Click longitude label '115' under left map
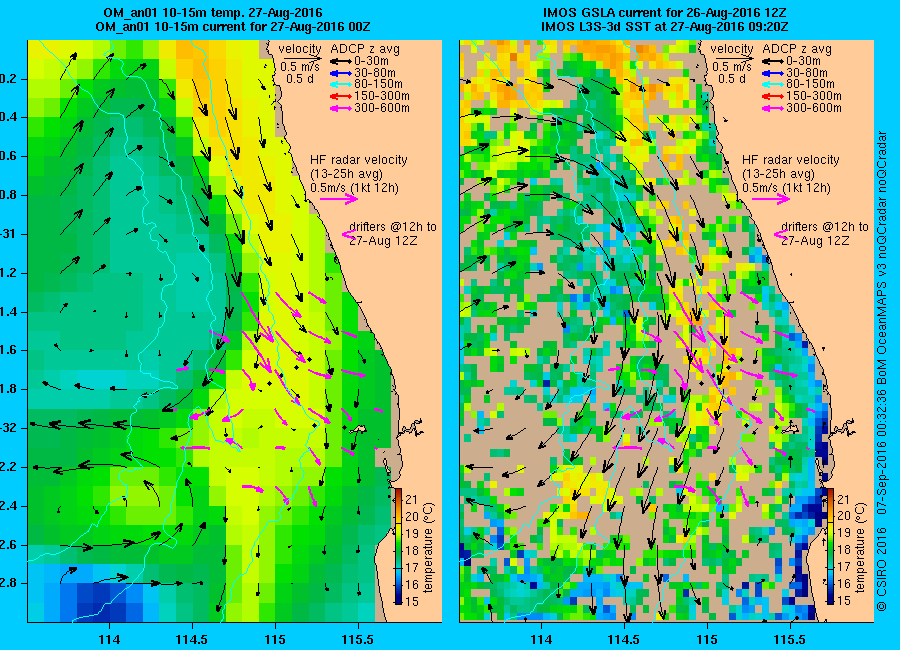 coord(275,640)
